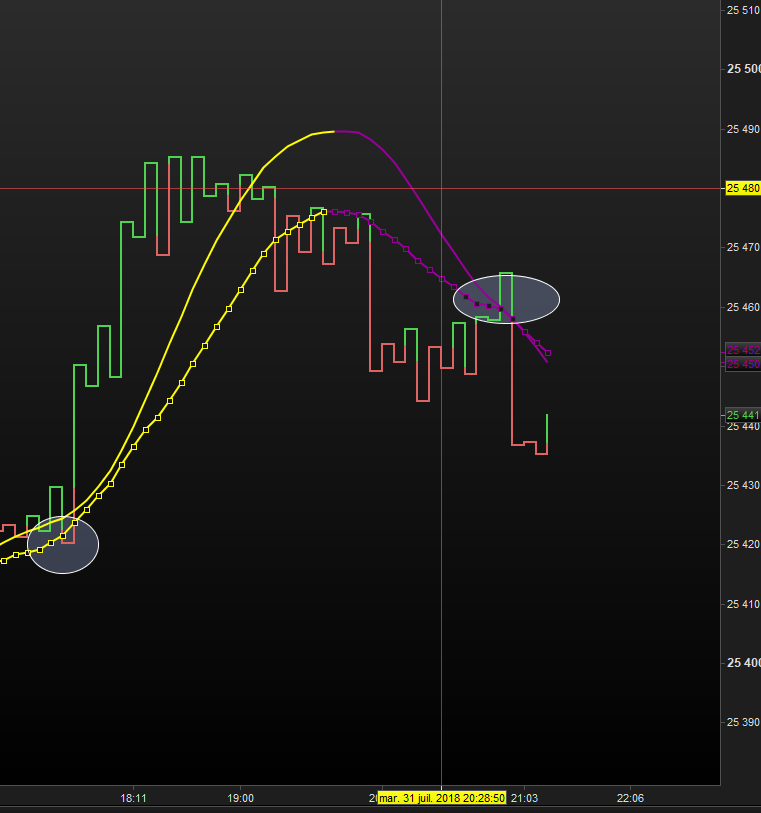Click the 25 410 price axis label
Image resolution: width=761 pixels, height=813 pixels.
pyautogui.click(x=743, y=604)
